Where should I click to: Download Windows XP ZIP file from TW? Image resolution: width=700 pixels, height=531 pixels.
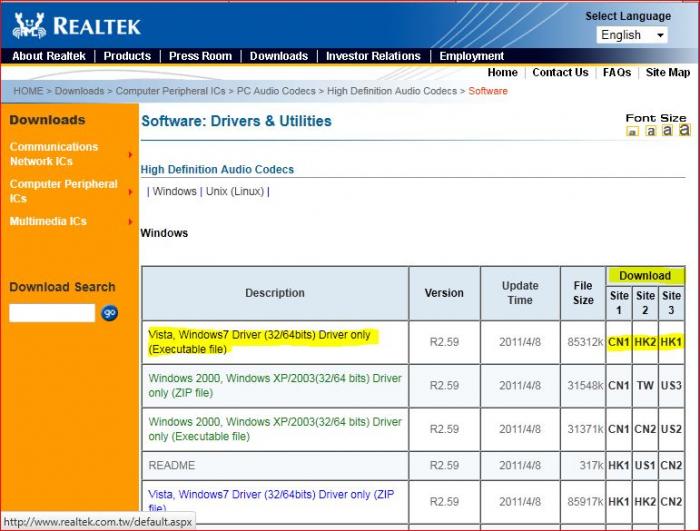coord(645,385)
